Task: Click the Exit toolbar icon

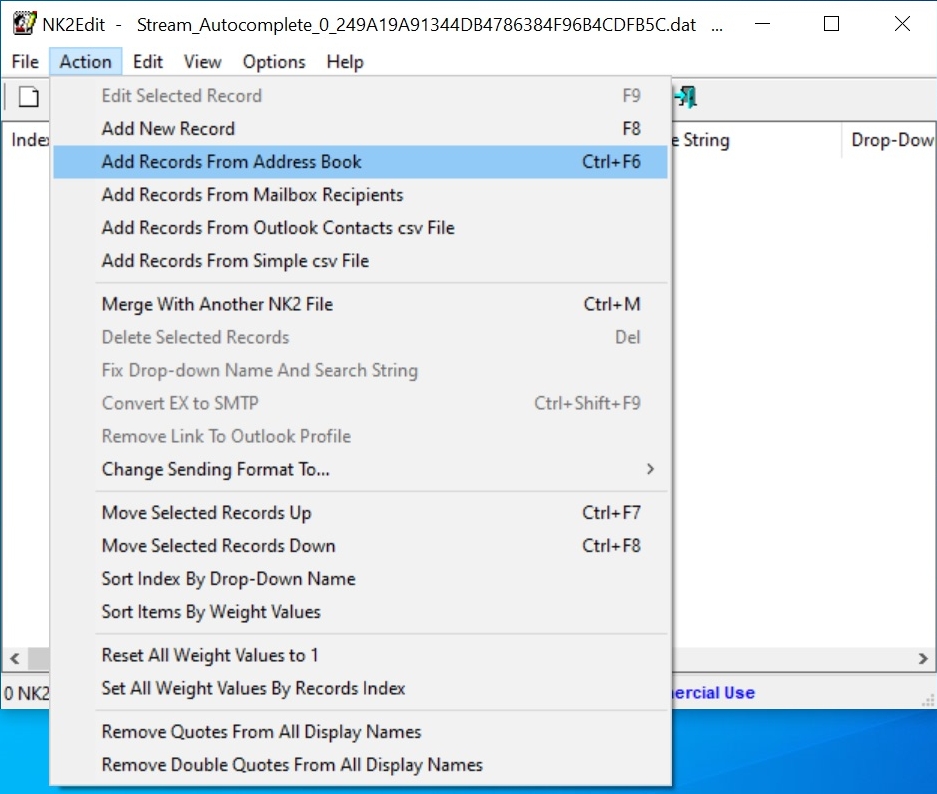Action: click(x=686, y=97)
